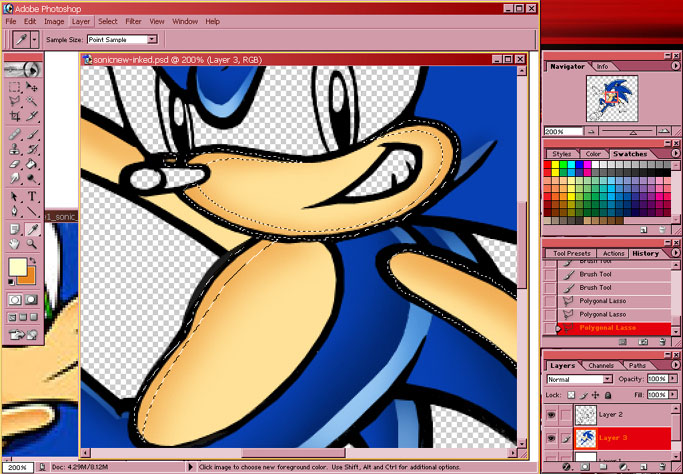Switch to Quick Mask mode

pyautogui.click(x=31, y=300)
